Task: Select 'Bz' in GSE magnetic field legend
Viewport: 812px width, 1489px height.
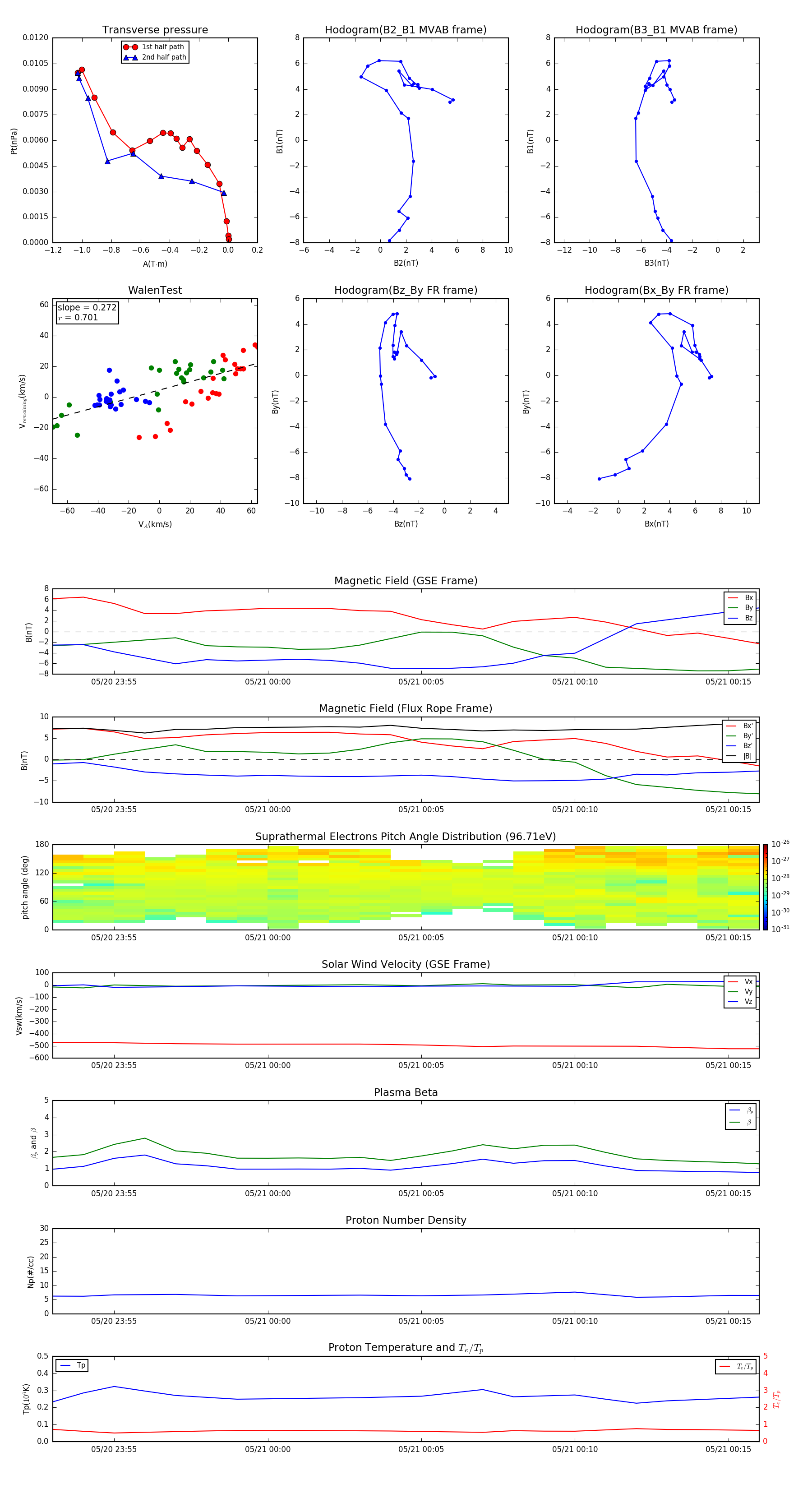Action: pos(740,619)
